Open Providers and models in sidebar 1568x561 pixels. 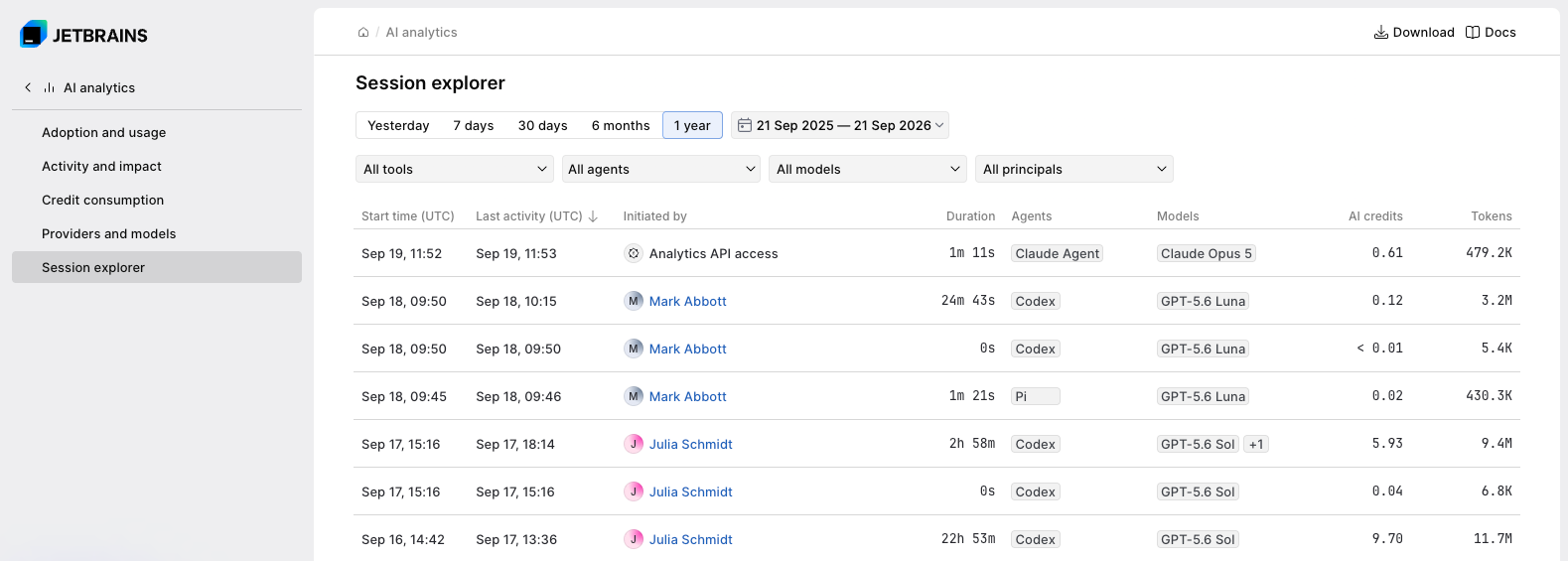click(157, 233)
